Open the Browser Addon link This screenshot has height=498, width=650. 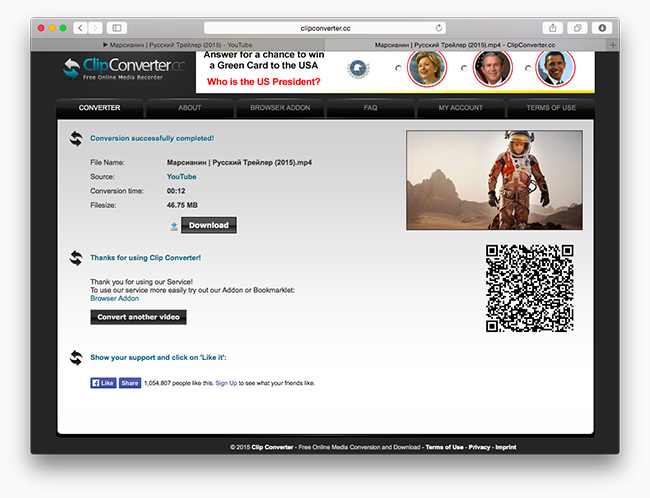click(114, 299)
